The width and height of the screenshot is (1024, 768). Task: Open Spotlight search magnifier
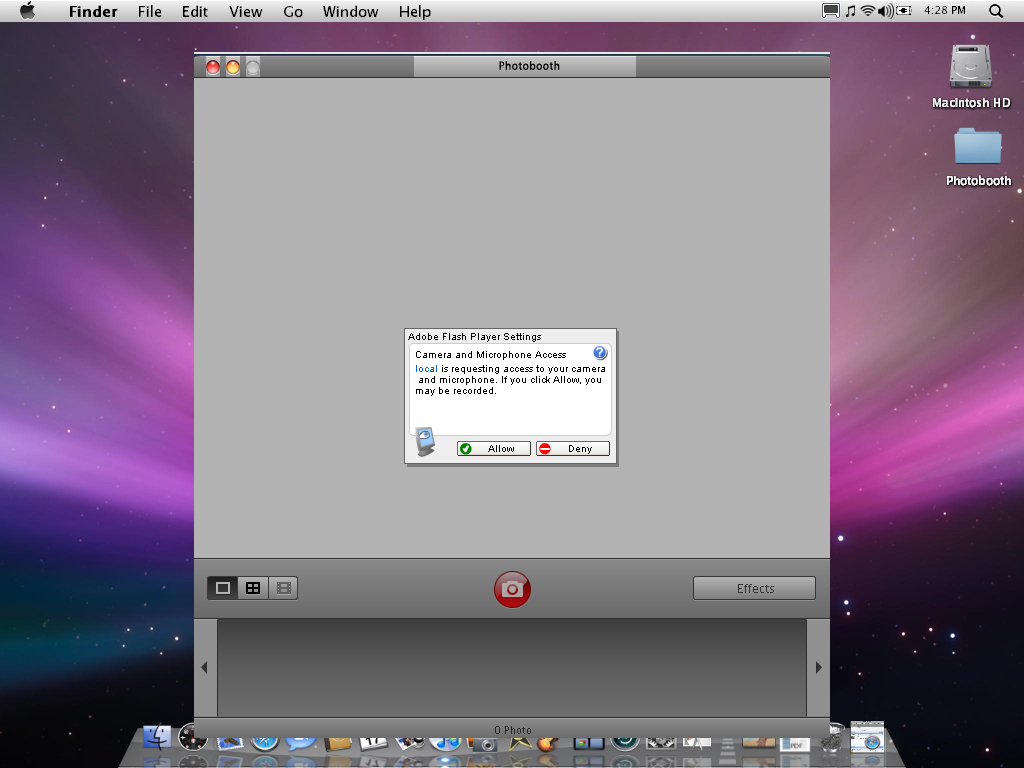[x=996, y=11]
